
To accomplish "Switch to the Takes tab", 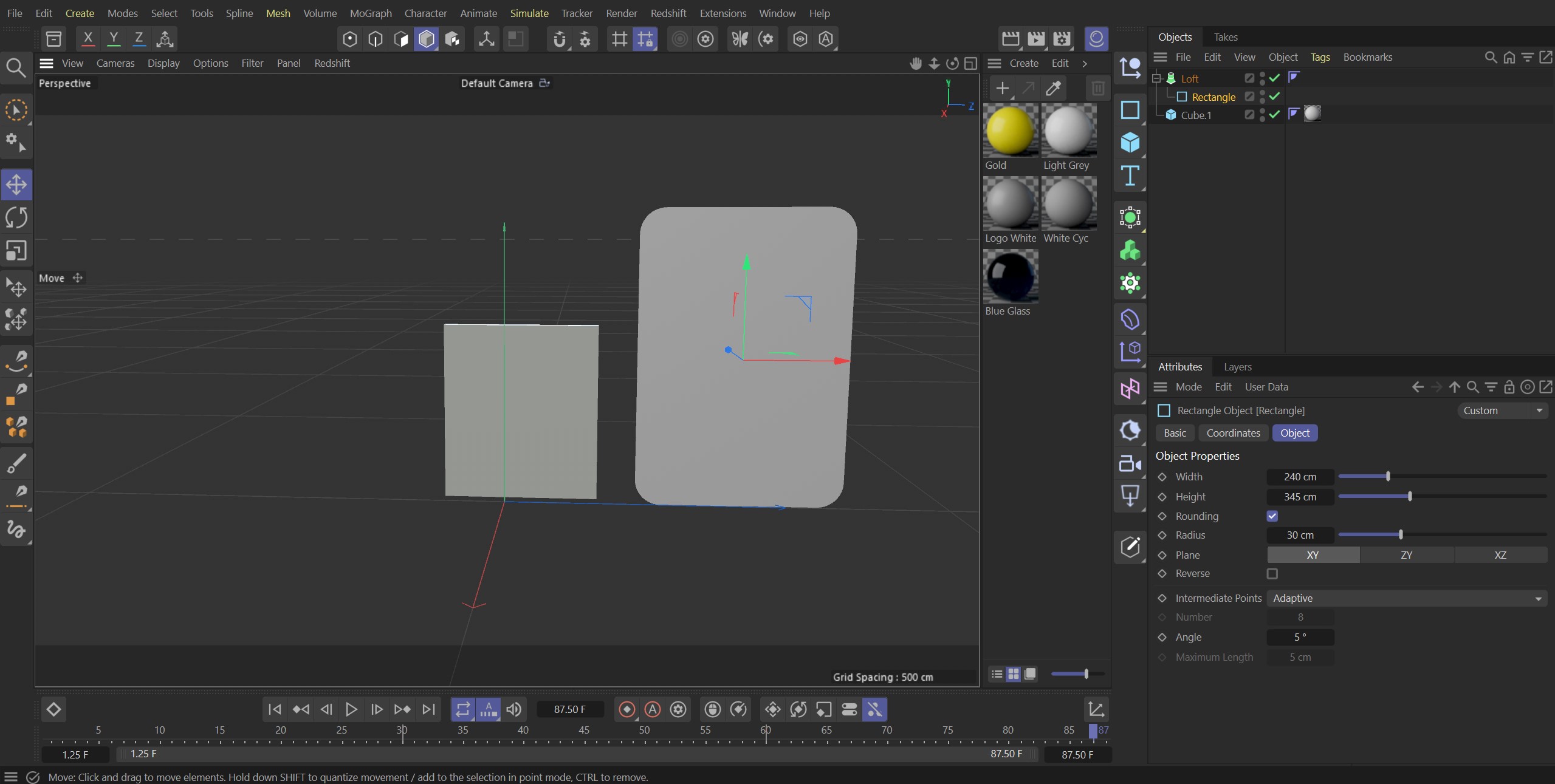I will (1225, 37).
